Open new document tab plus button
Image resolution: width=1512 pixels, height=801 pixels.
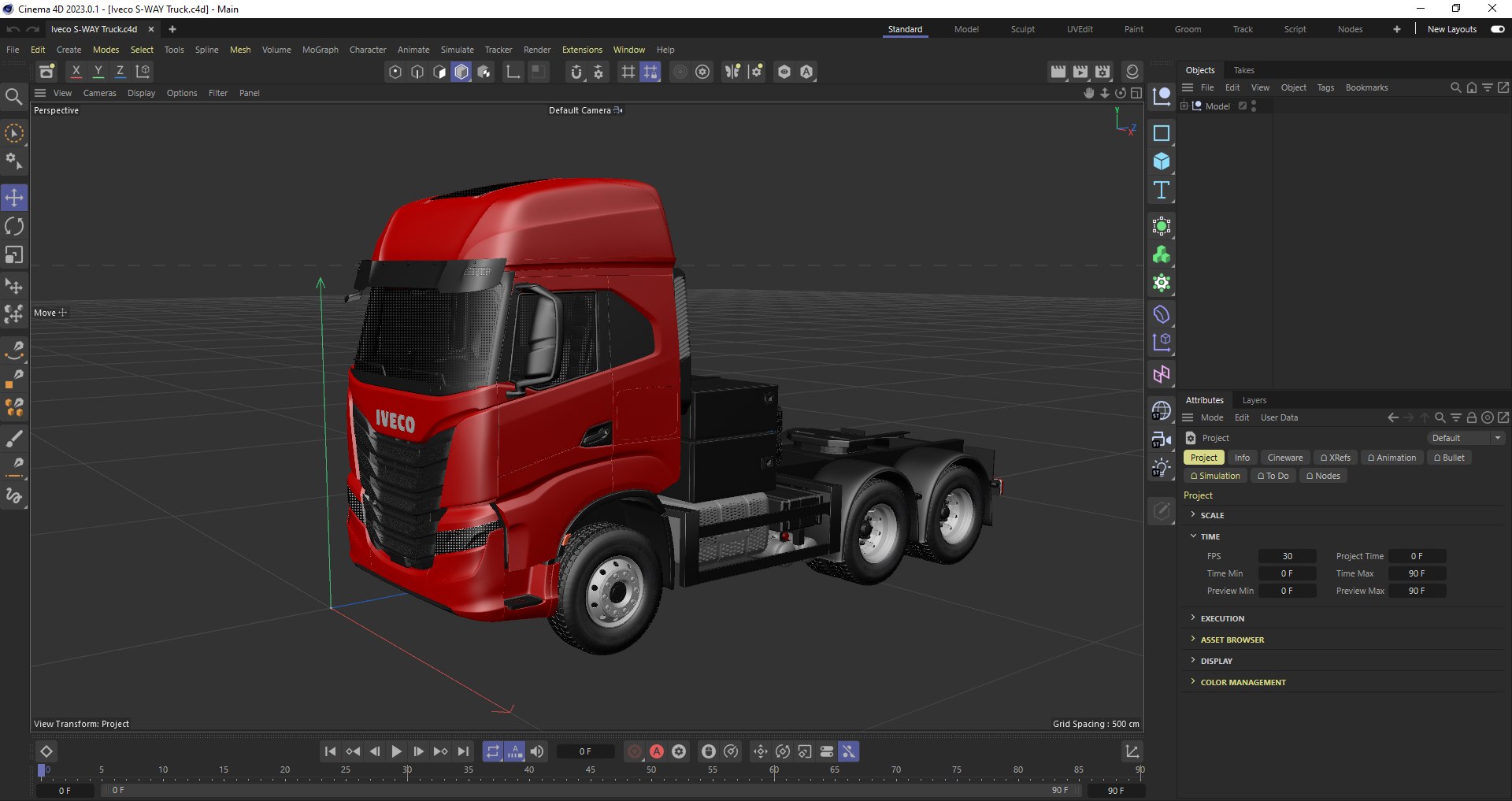[x=172, y=29]
